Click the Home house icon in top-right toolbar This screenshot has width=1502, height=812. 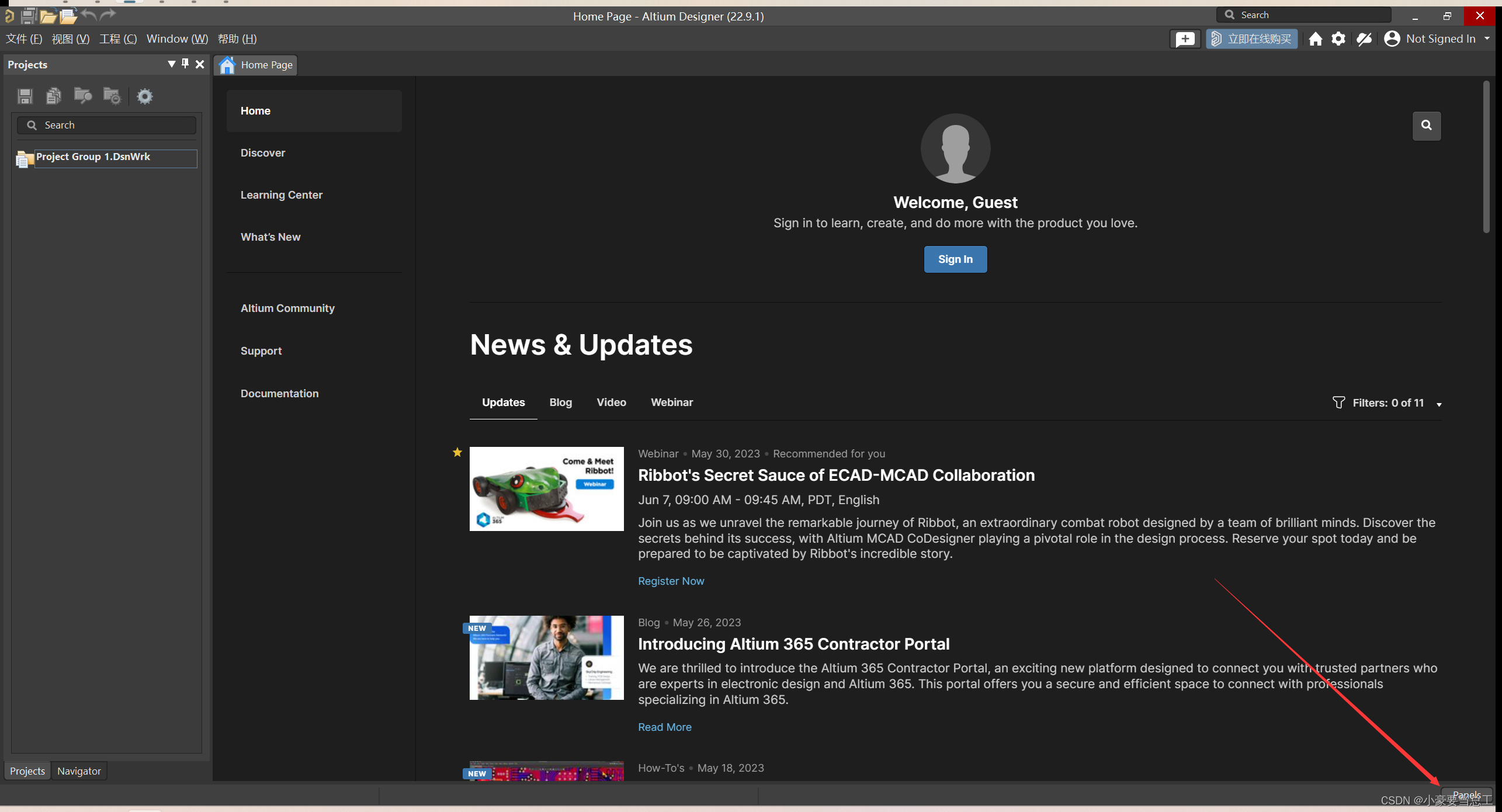[x=1315, y=39]
